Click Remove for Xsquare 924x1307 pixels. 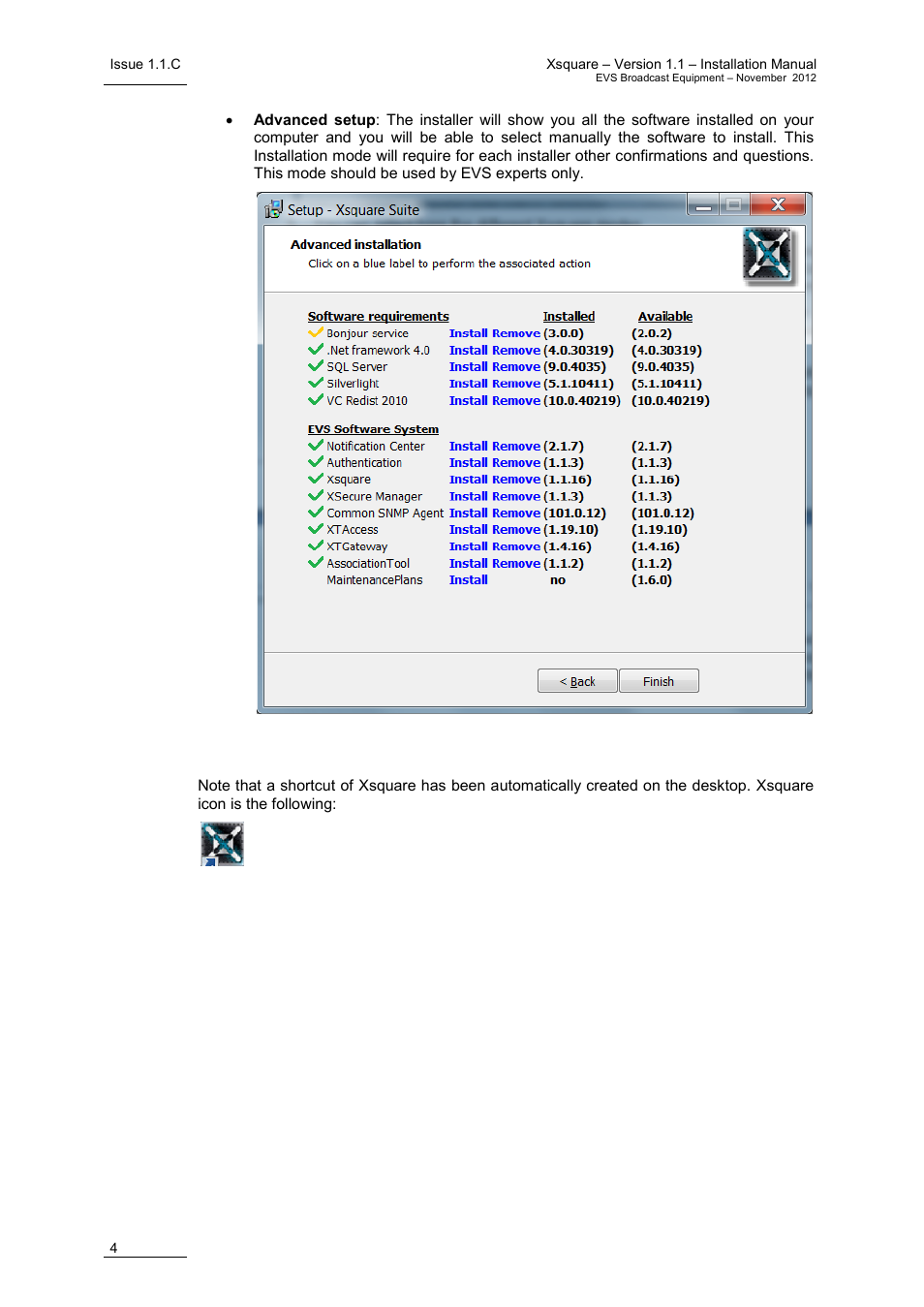[x=516, y=480]
